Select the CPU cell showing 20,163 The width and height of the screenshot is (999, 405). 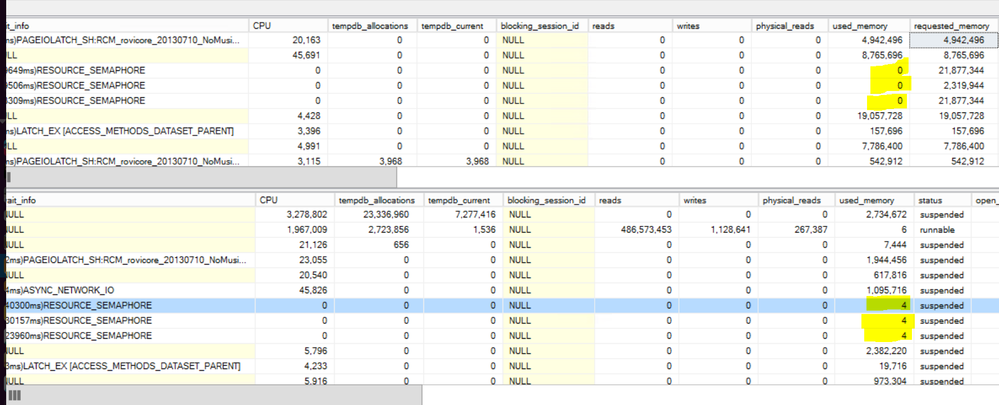tap(288, 39)
